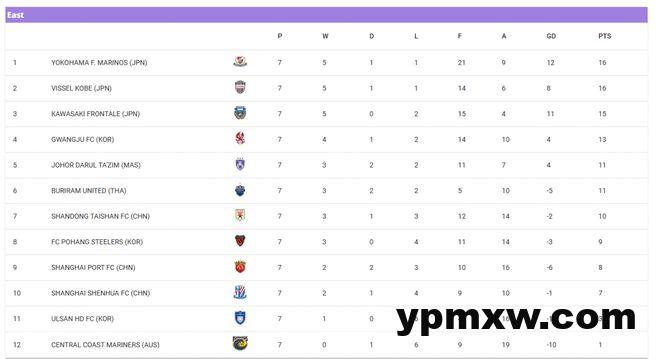Click the GD column header
This screenshot has height=361, width=660.
[551, 36]
